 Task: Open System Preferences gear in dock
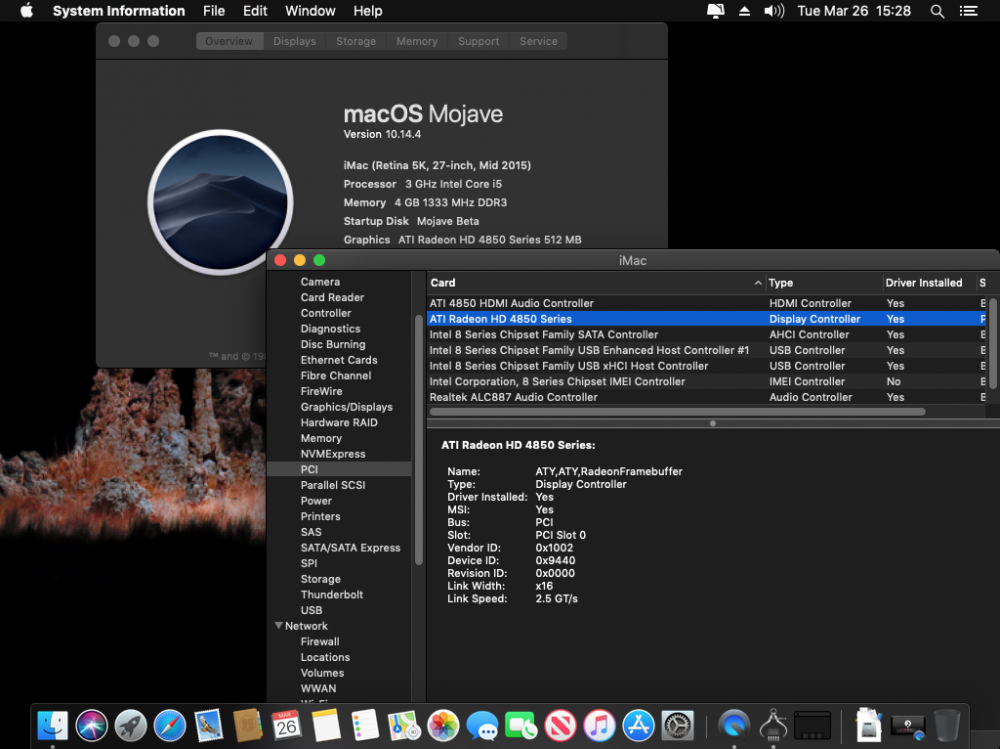677,726
